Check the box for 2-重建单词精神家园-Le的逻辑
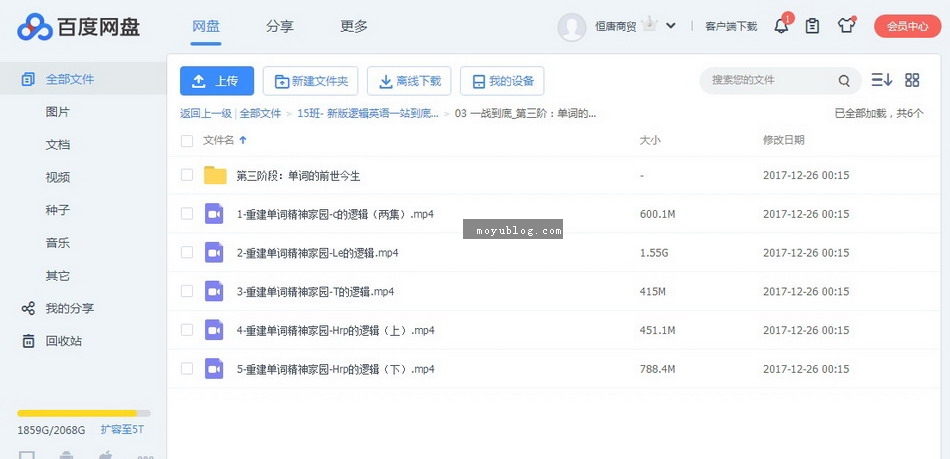 click(x=187, y=253)
